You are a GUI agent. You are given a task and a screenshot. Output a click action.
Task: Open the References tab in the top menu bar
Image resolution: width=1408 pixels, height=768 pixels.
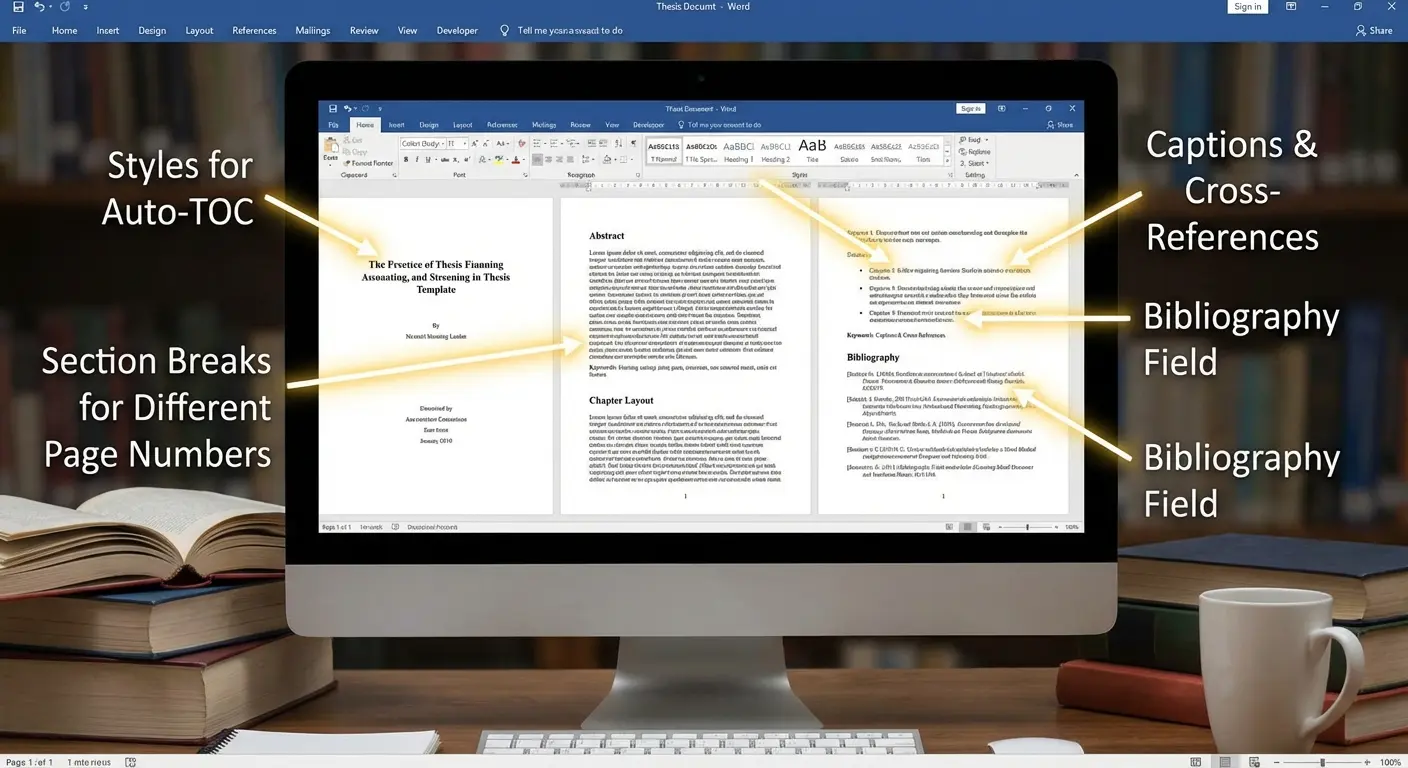tap(254, 30)
